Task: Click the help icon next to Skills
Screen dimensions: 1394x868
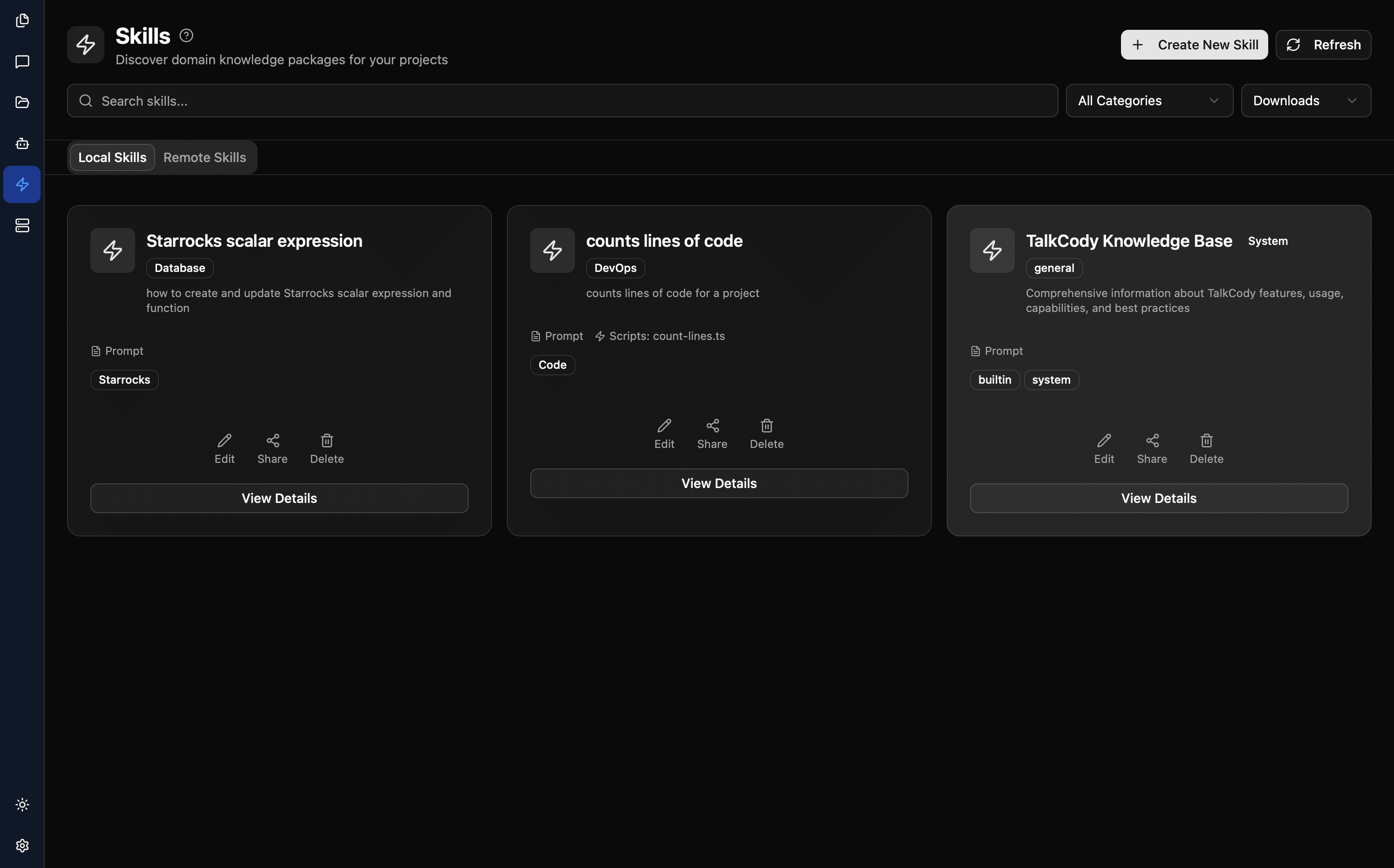Action: pyautogui.click(x=186, y=35)
